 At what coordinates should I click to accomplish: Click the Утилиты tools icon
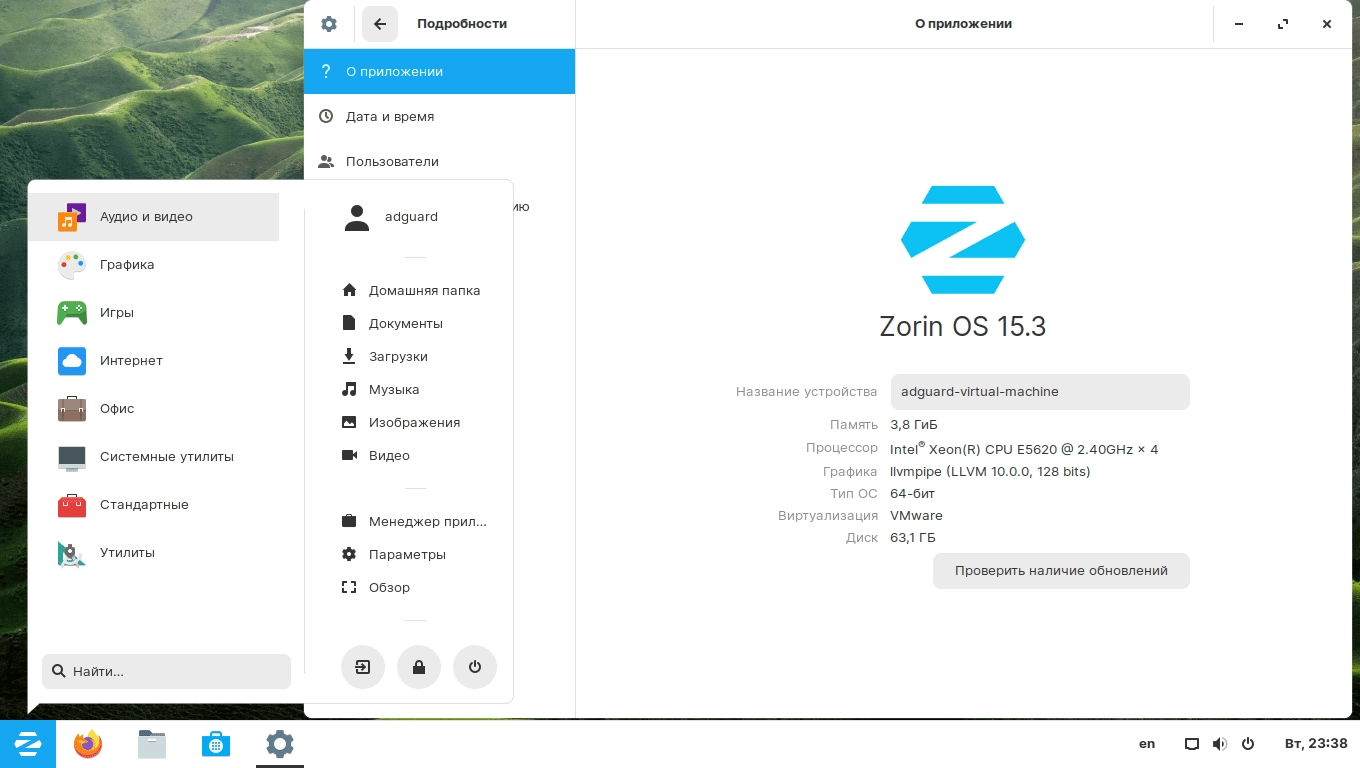point(72,553)
